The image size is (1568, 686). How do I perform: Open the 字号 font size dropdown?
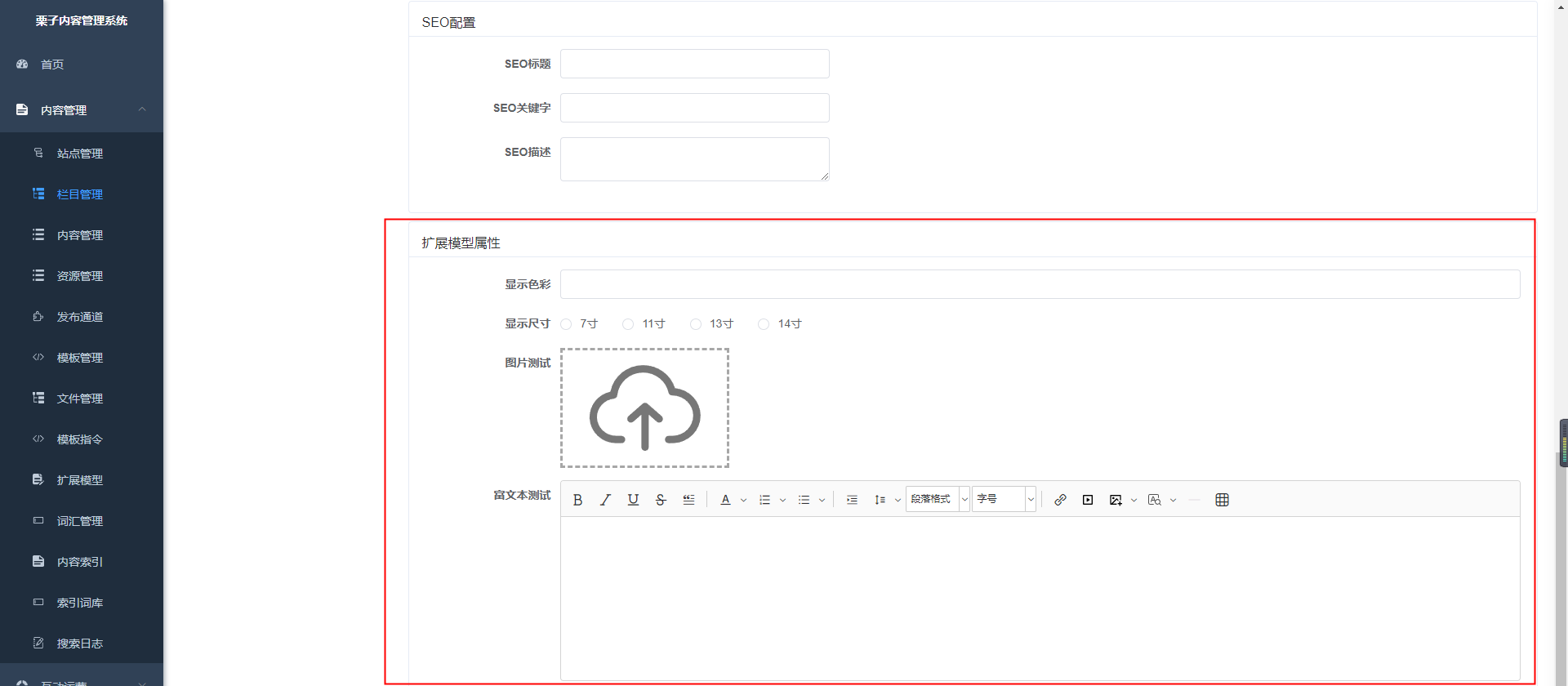(x=1004, y=499)
